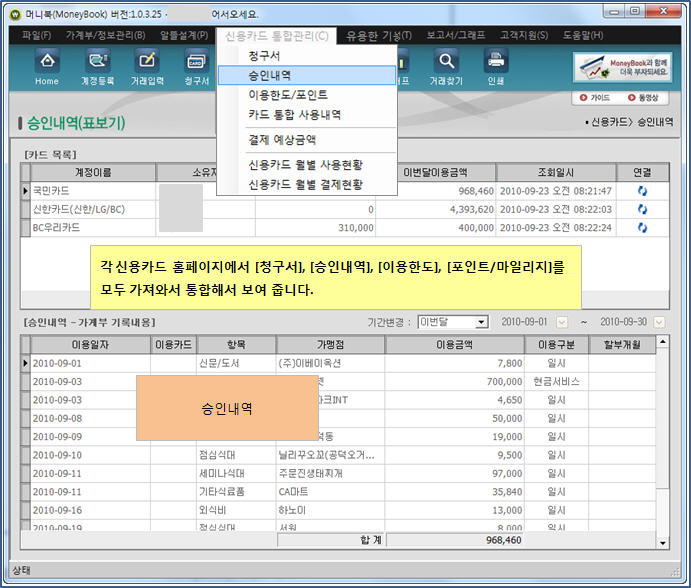The image size is (691, 588).
Task: Click the Home toolbar icon
Action: coord(47,65)
